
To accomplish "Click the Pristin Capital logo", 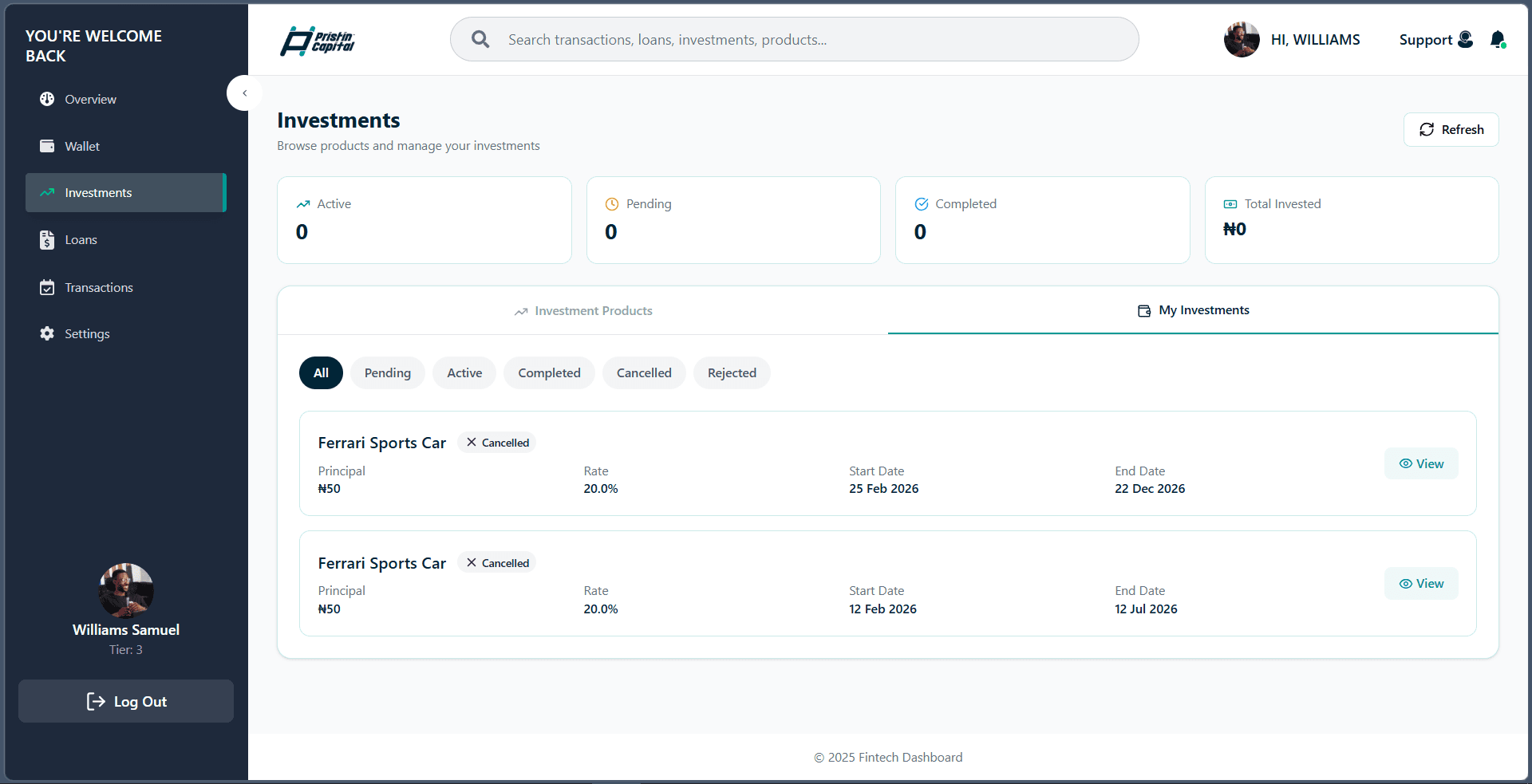I will pyautogui.click(x=317, y=41).
